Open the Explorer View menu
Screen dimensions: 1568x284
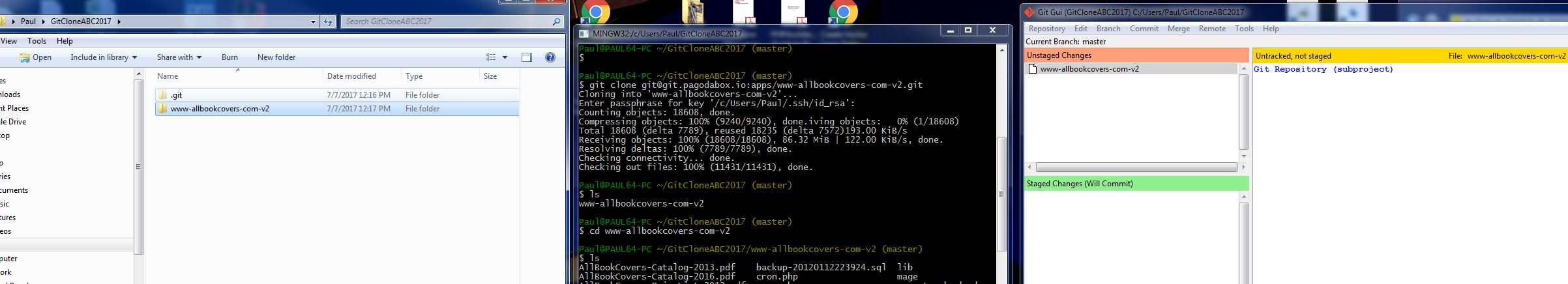(x=8, y=40)
